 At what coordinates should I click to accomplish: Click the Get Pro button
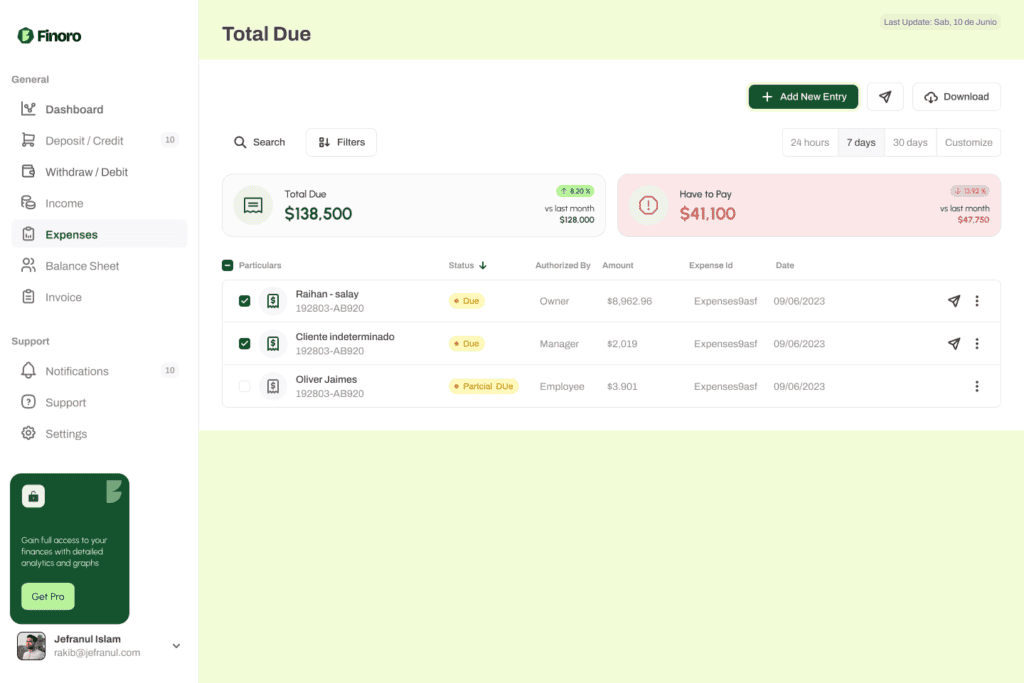click(x=48, y=596)
